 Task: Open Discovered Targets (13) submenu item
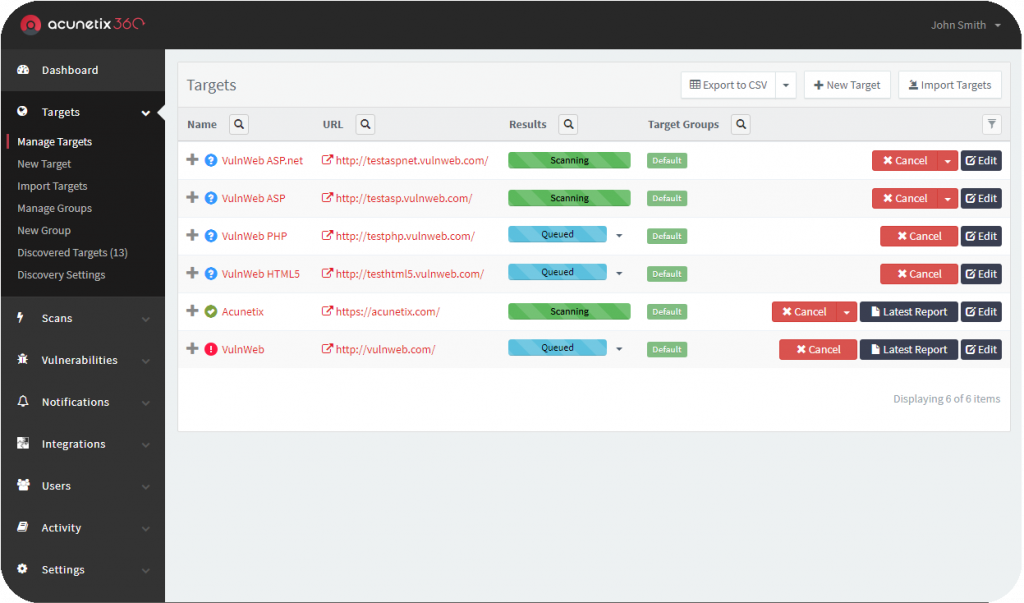click(72, 253)
